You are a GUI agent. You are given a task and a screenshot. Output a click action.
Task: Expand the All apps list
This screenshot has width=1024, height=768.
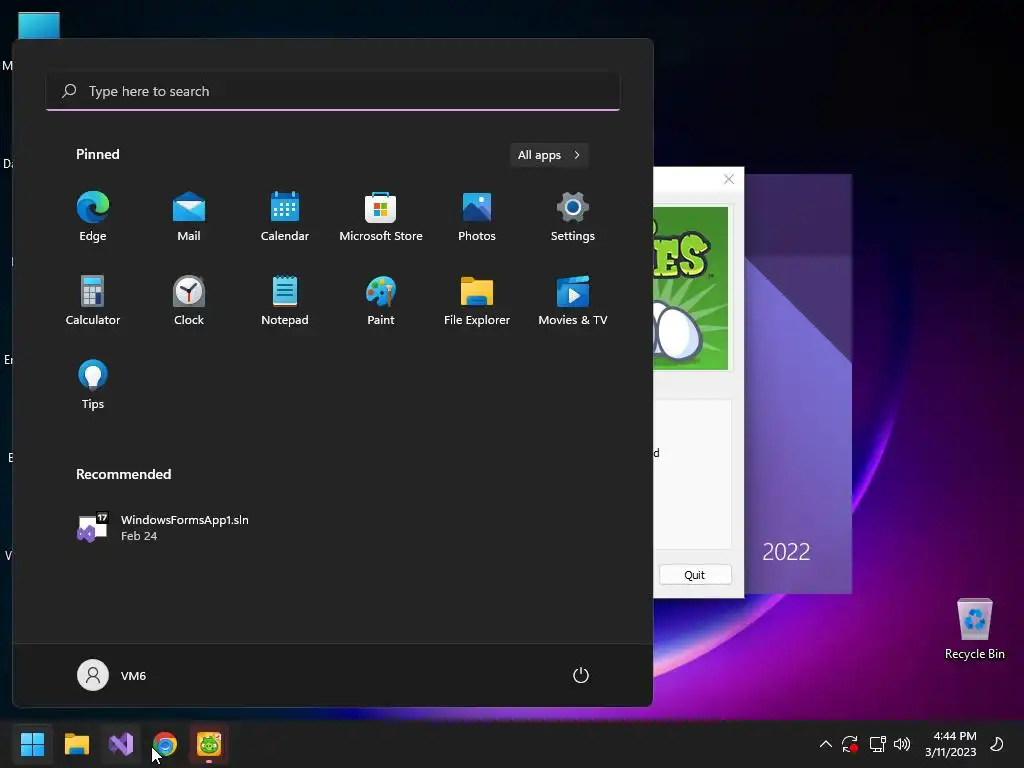[549, 155]
